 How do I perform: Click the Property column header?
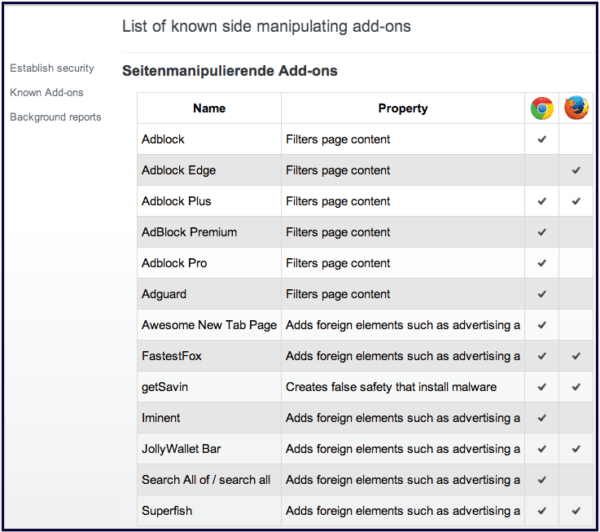coord(403,108)
